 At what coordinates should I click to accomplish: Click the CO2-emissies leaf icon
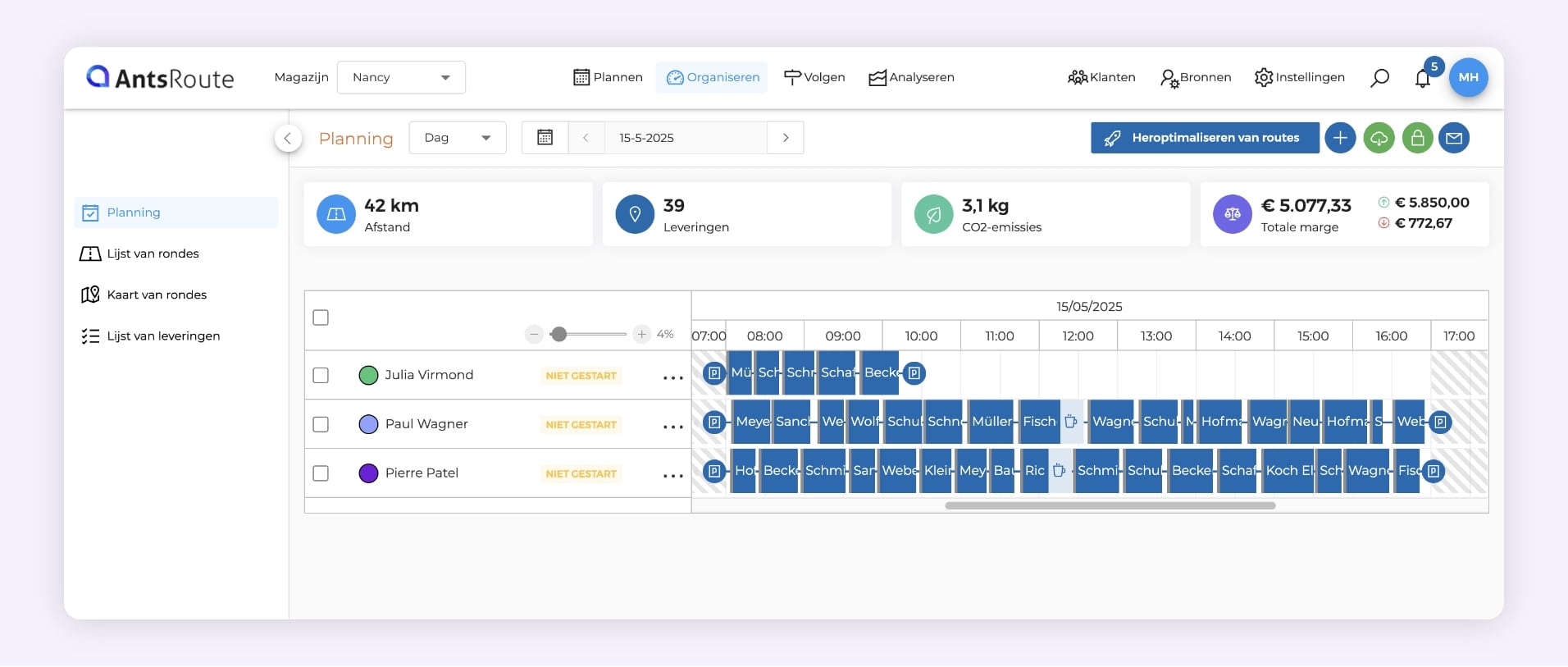pos(933,214)
